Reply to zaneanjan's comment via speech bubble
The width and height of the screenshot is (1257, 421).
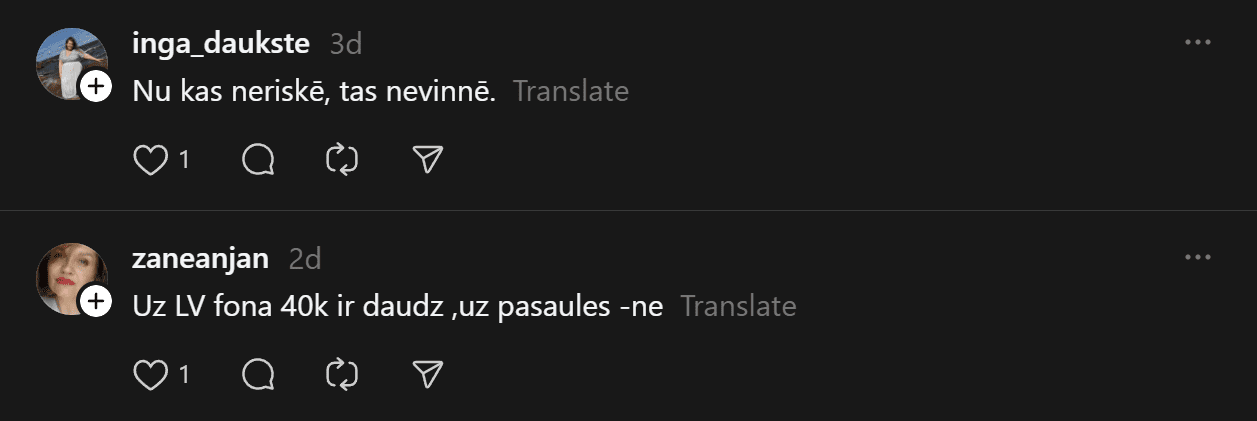click(x=258, y=375)
